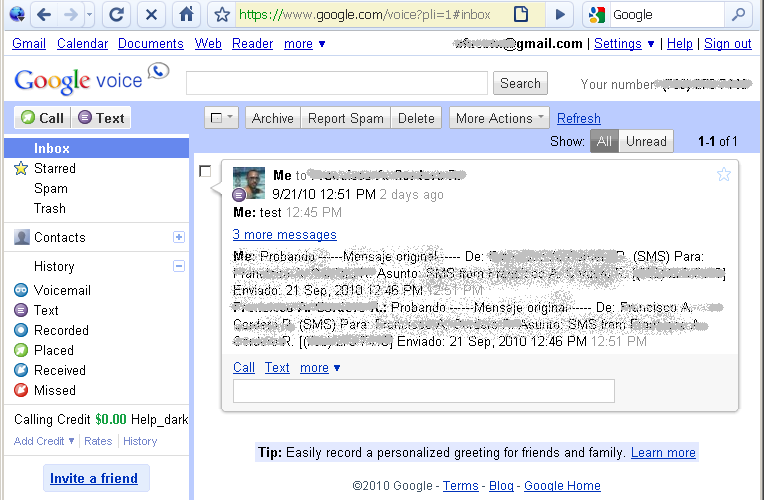Show only Unread messages
This screenshot has height=500, width=764.
coord(646,141)
